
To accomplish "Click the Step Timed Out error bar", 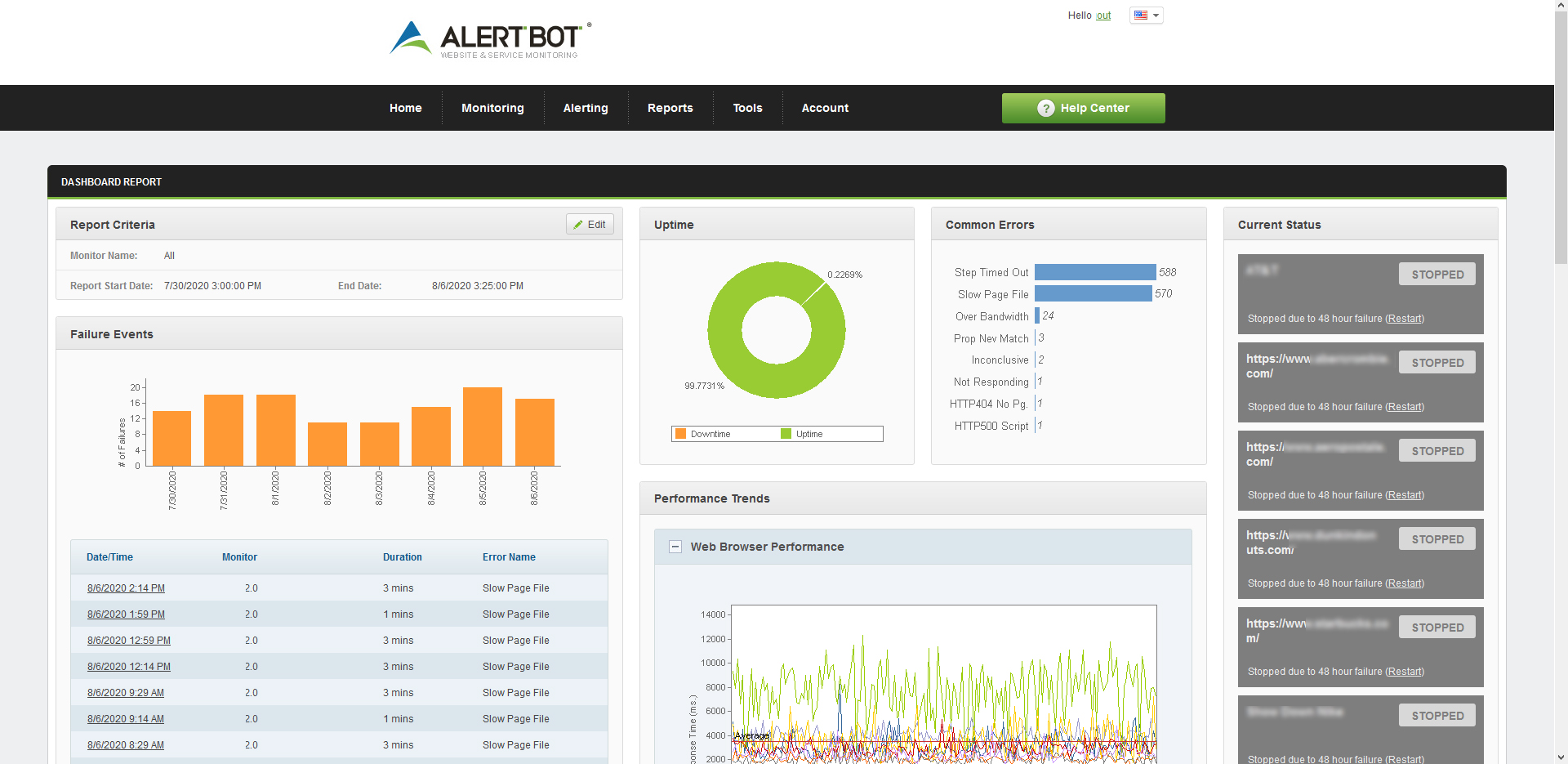I will click(1095, 272).
